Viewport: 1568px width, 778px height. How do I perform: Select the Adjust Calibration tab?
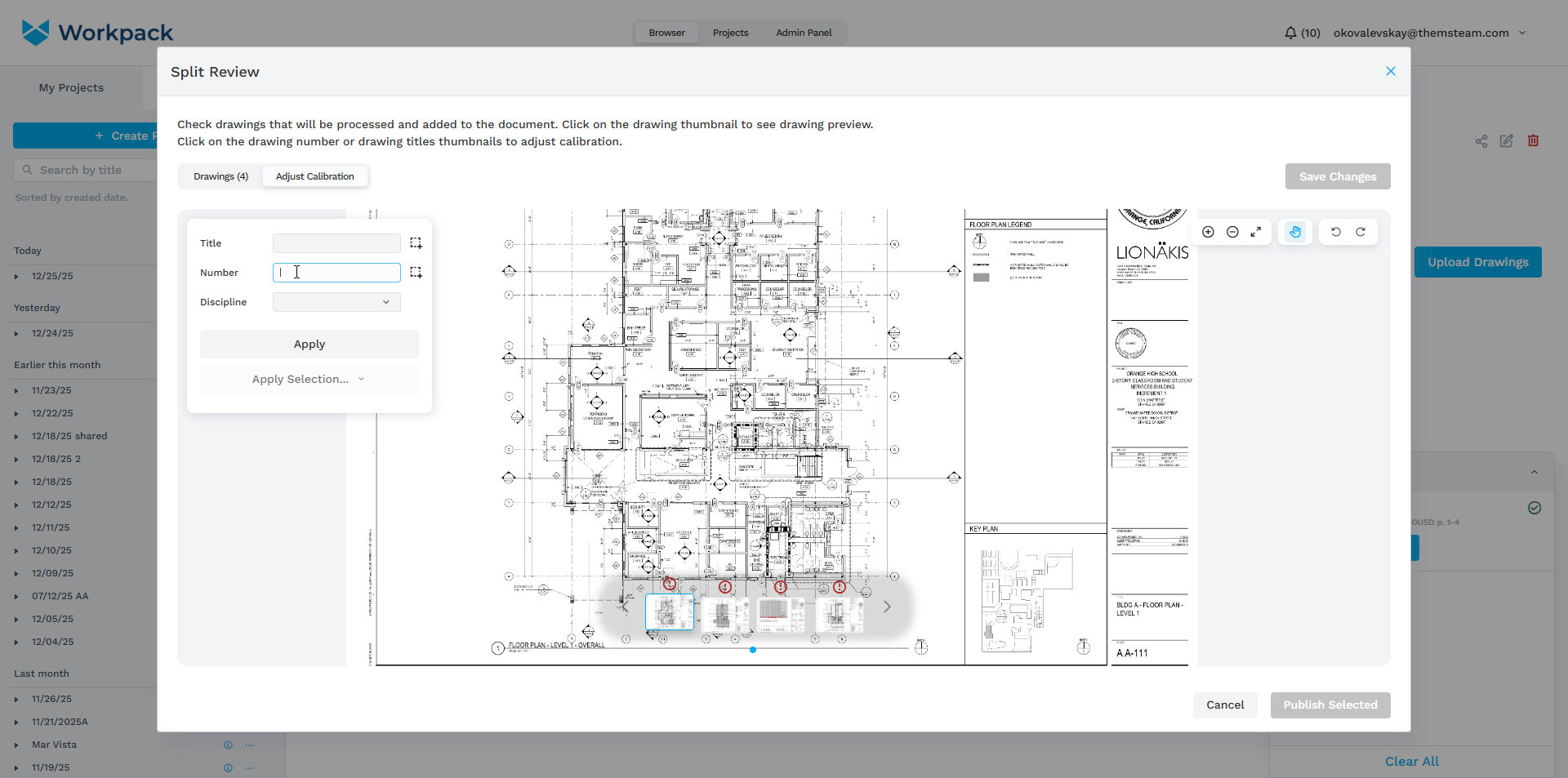coord(314,176)
